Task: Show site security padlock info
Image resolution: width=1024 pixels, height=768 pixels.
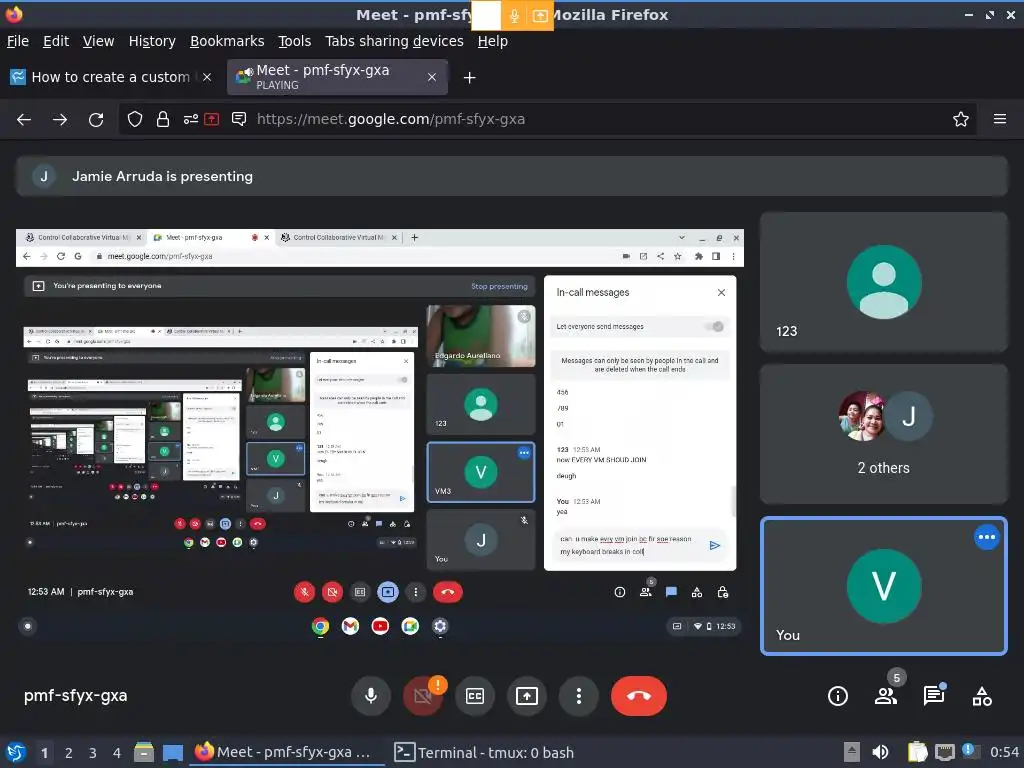Action: click(163, 120)
